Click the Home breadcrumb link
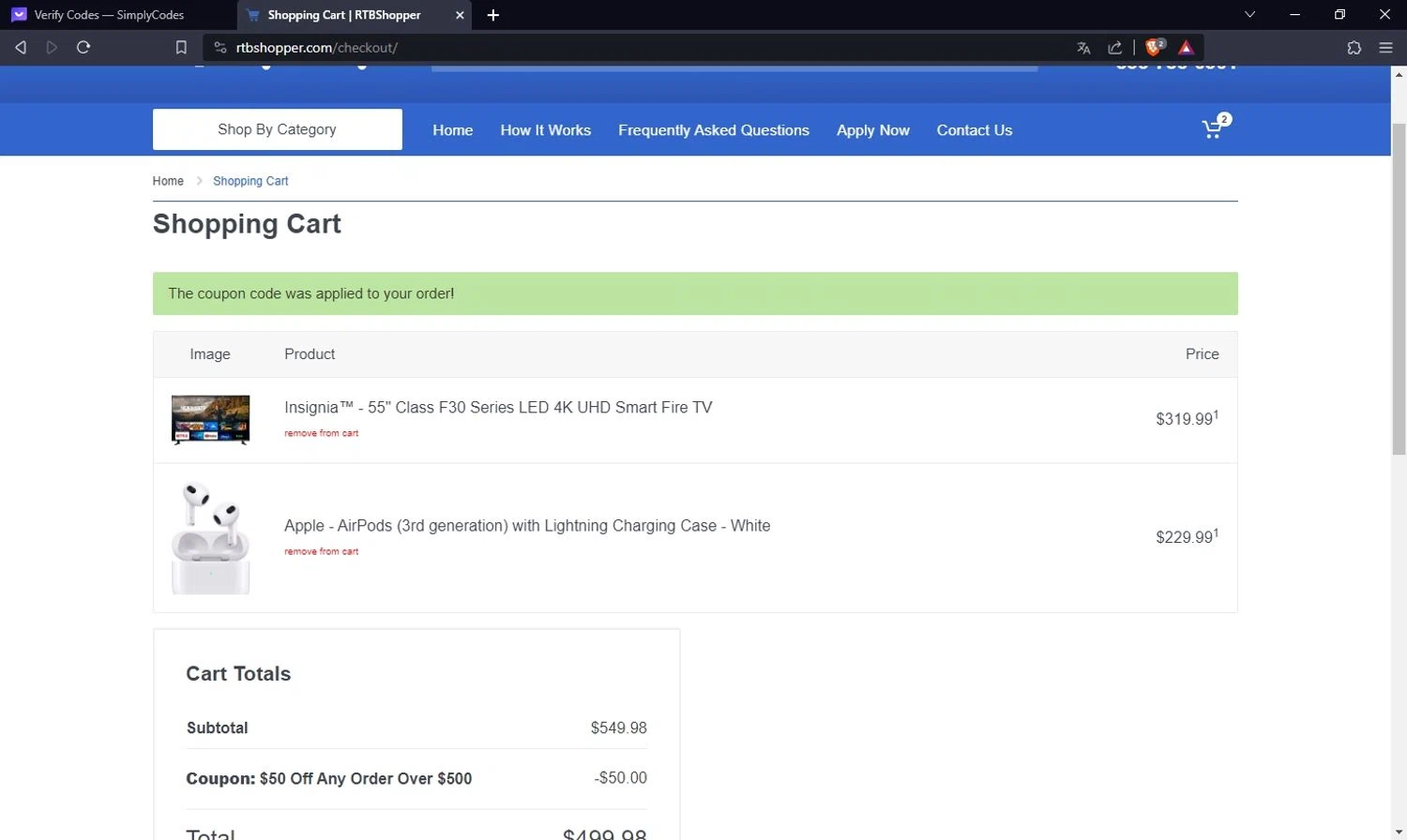 tap(168, 181)
